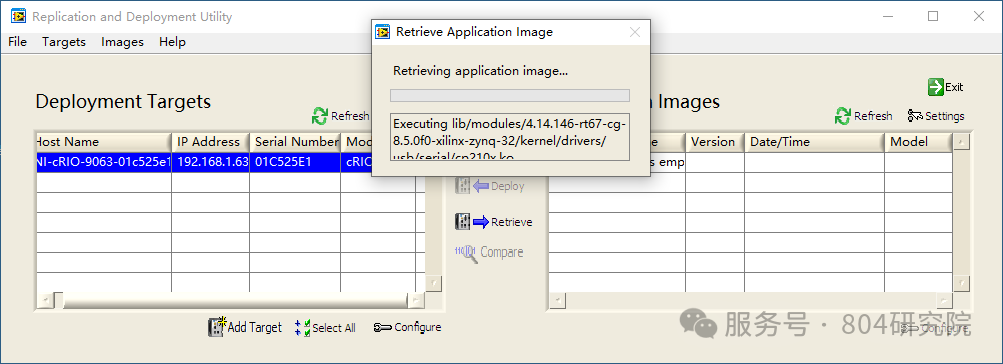Refresh the Deployment Targets list
Viewport: 1003px width, 364px height.
point(340,116)
